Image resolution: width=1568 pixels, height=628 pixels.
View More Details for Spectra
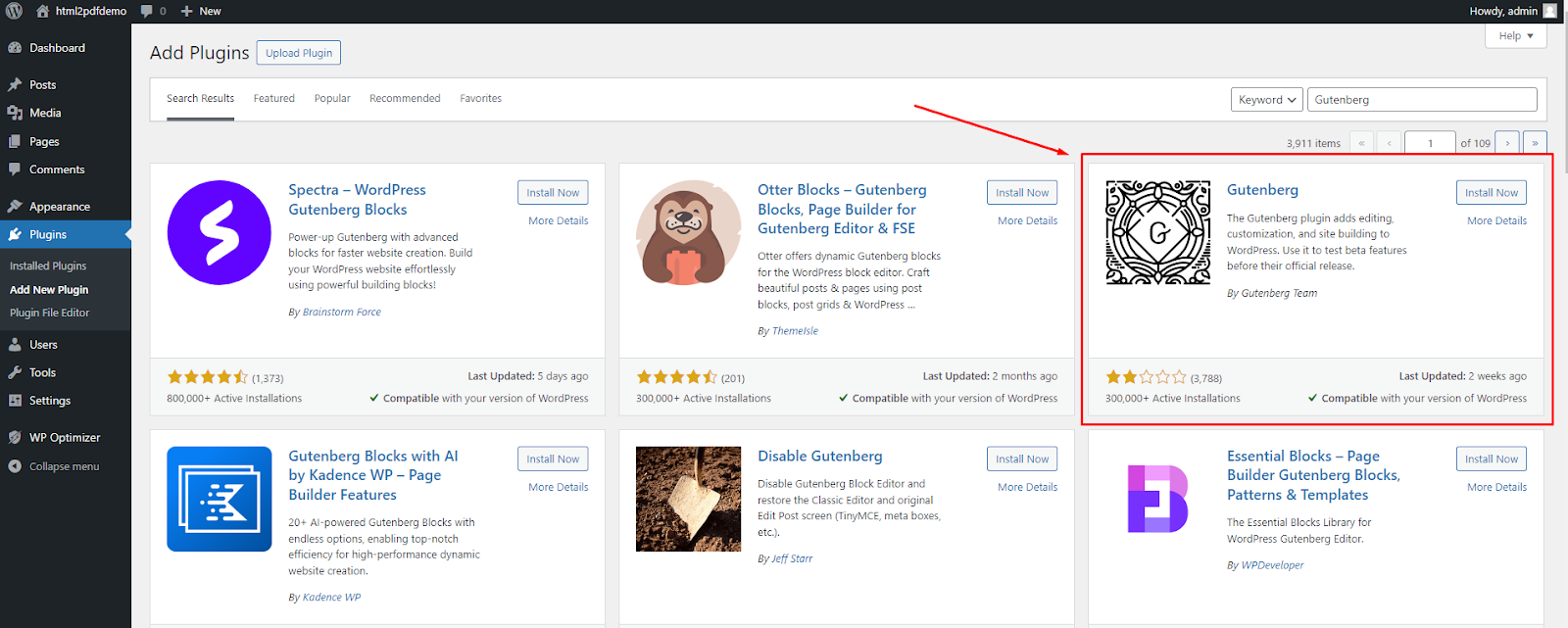pos(559,221)
